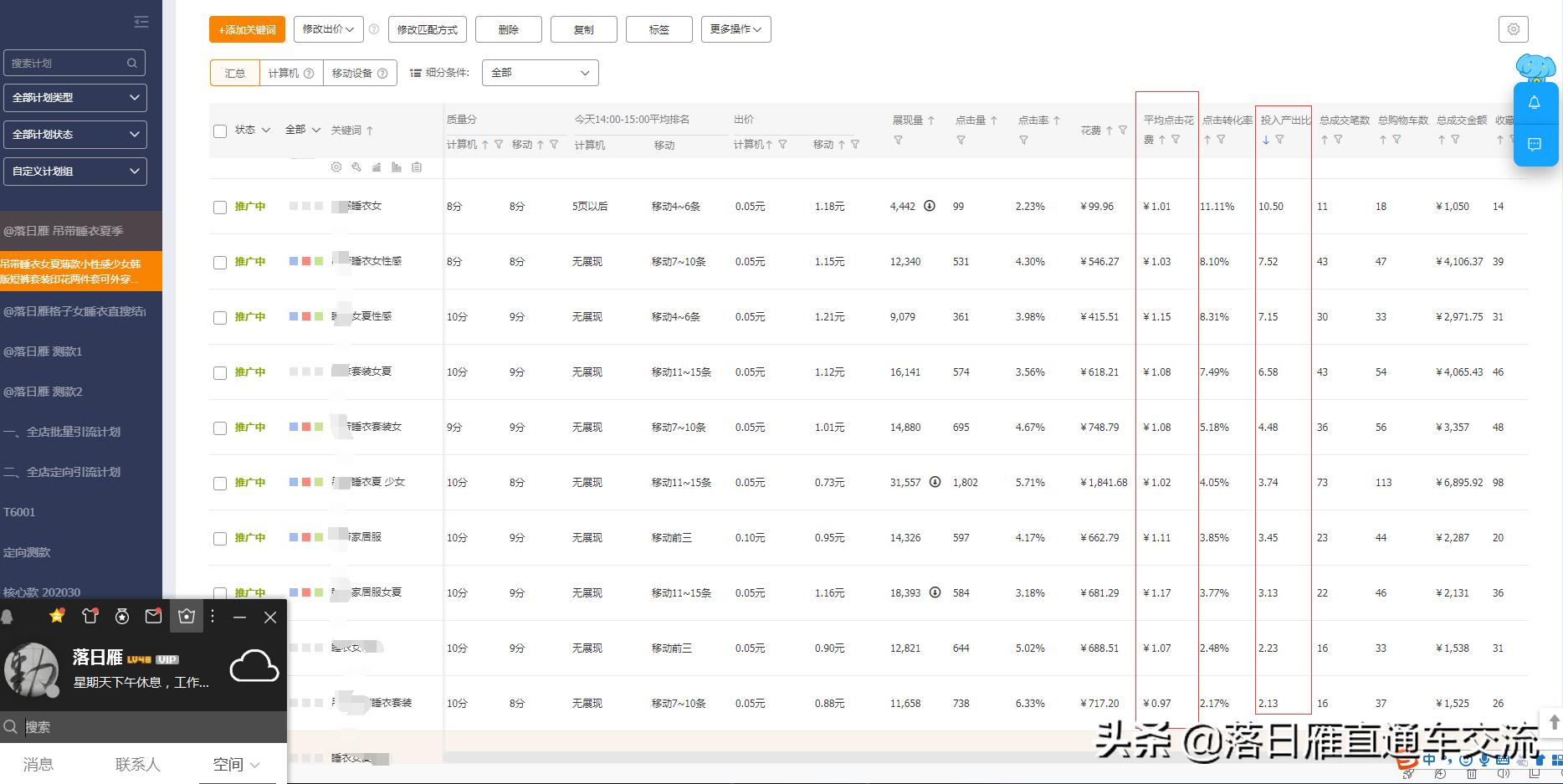Open the column settings gear above the keyword list

click(x=336, y=167)
